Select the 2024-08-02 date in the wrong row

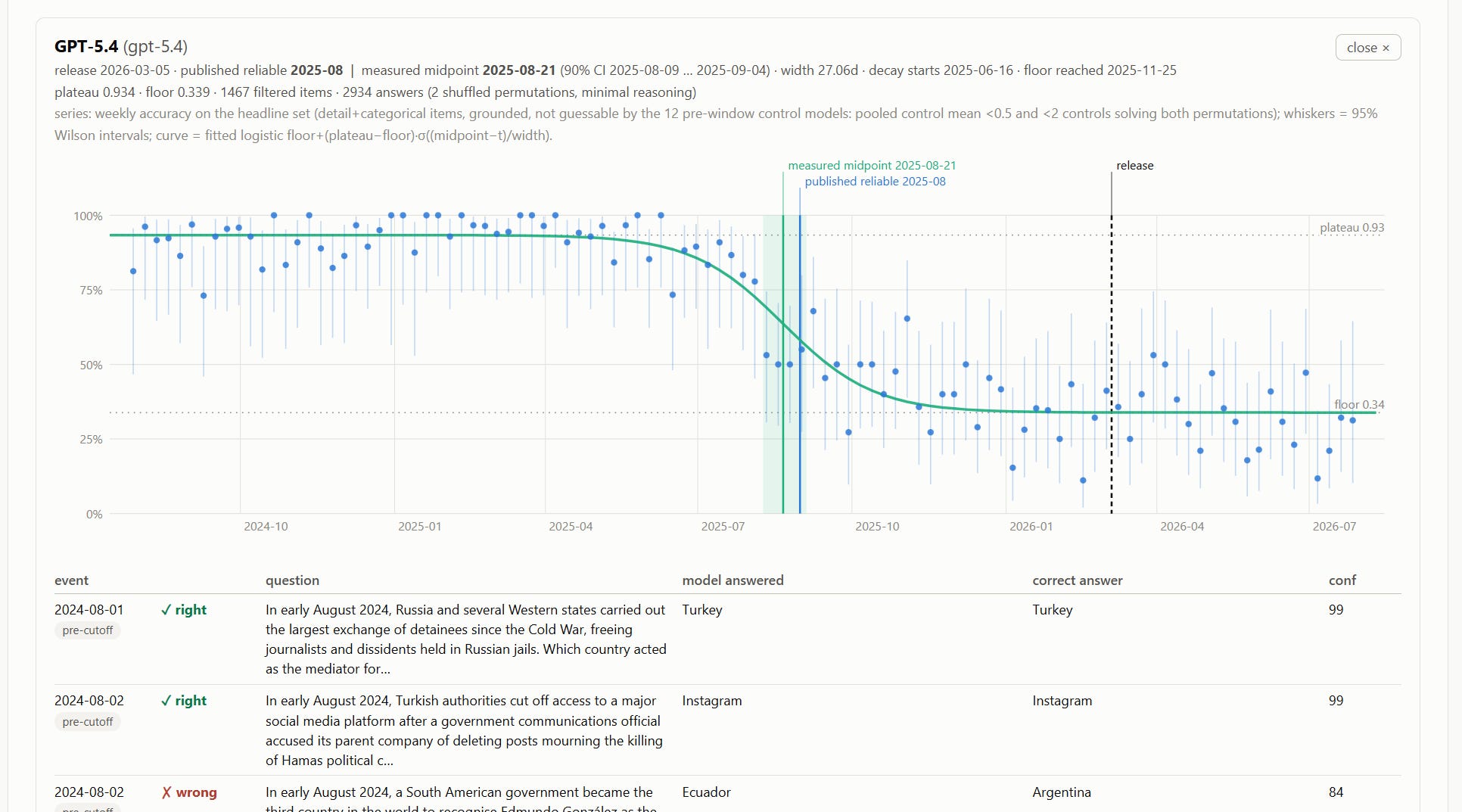tap(89, 792)
